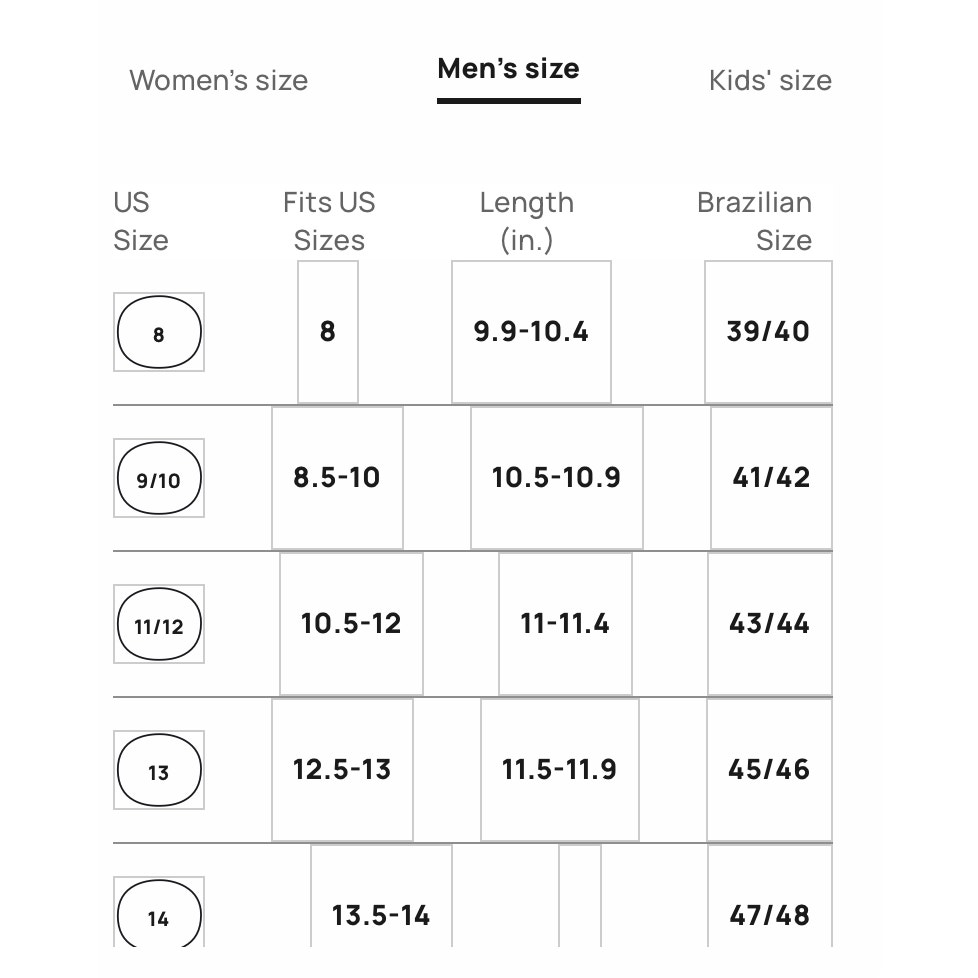Click the 10.5-10.9 length cell
978x978 pixels.
(557, 478)
